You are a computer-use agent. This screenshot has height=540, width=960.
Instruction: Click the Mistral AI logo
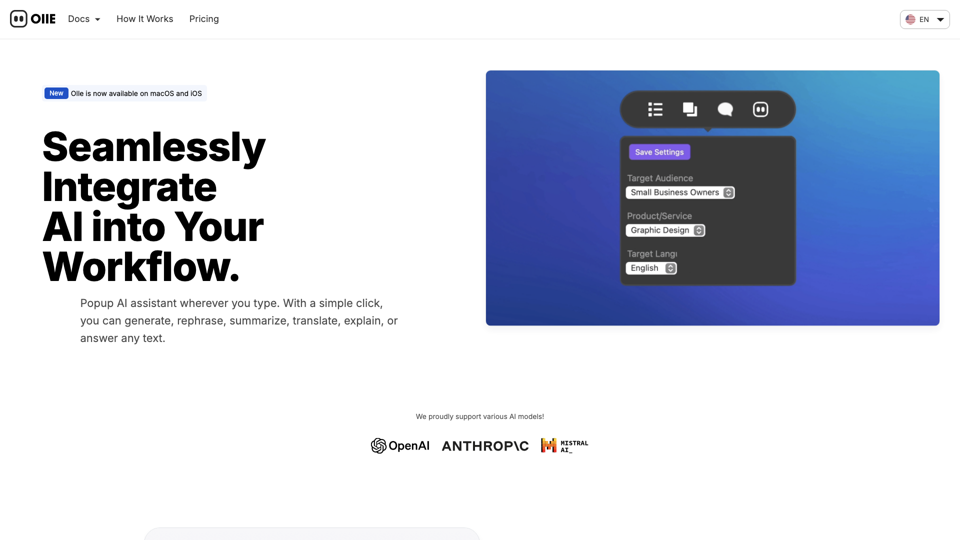click(x=564, y=446)
